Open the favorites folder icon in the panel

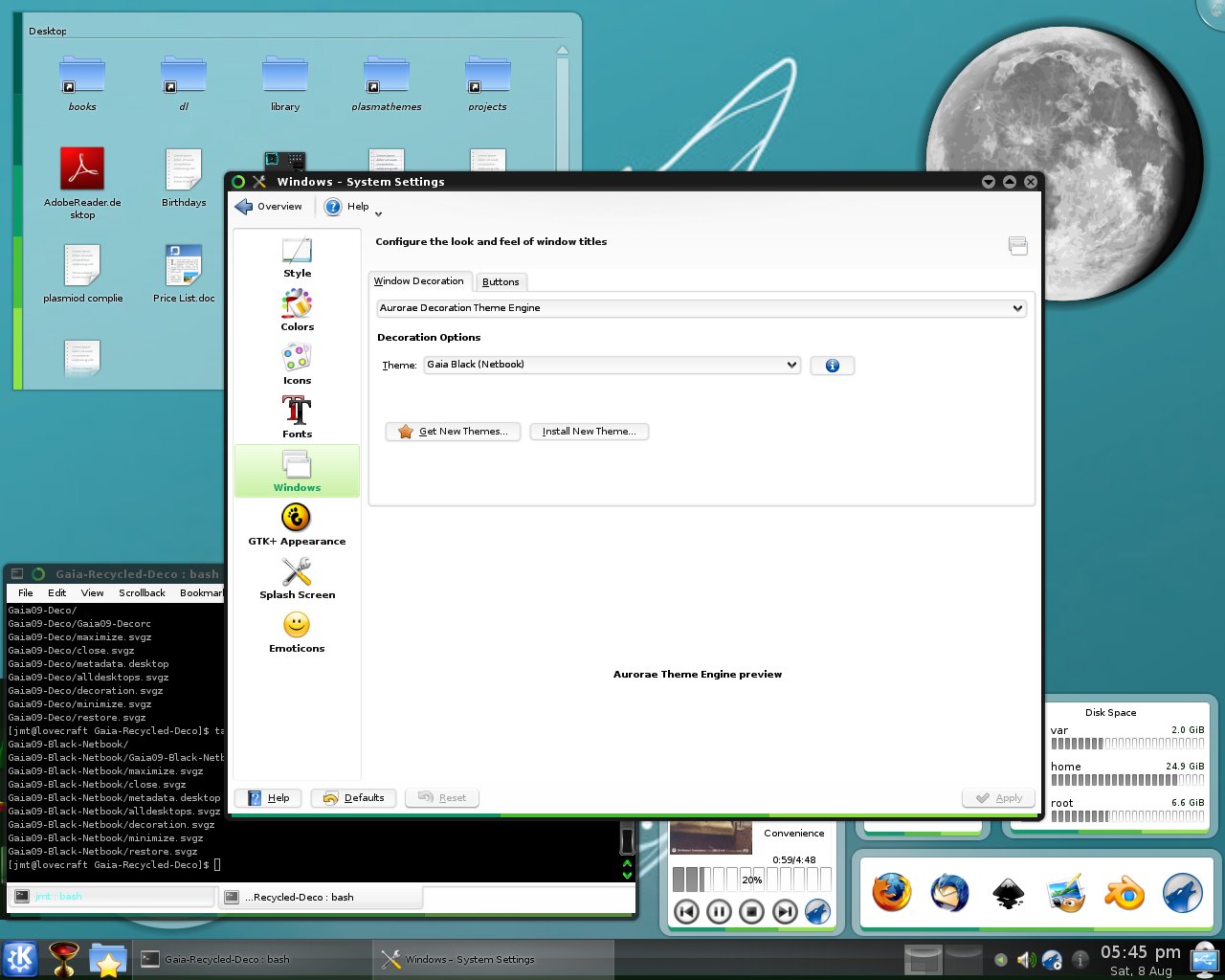[x=108, y=959]
